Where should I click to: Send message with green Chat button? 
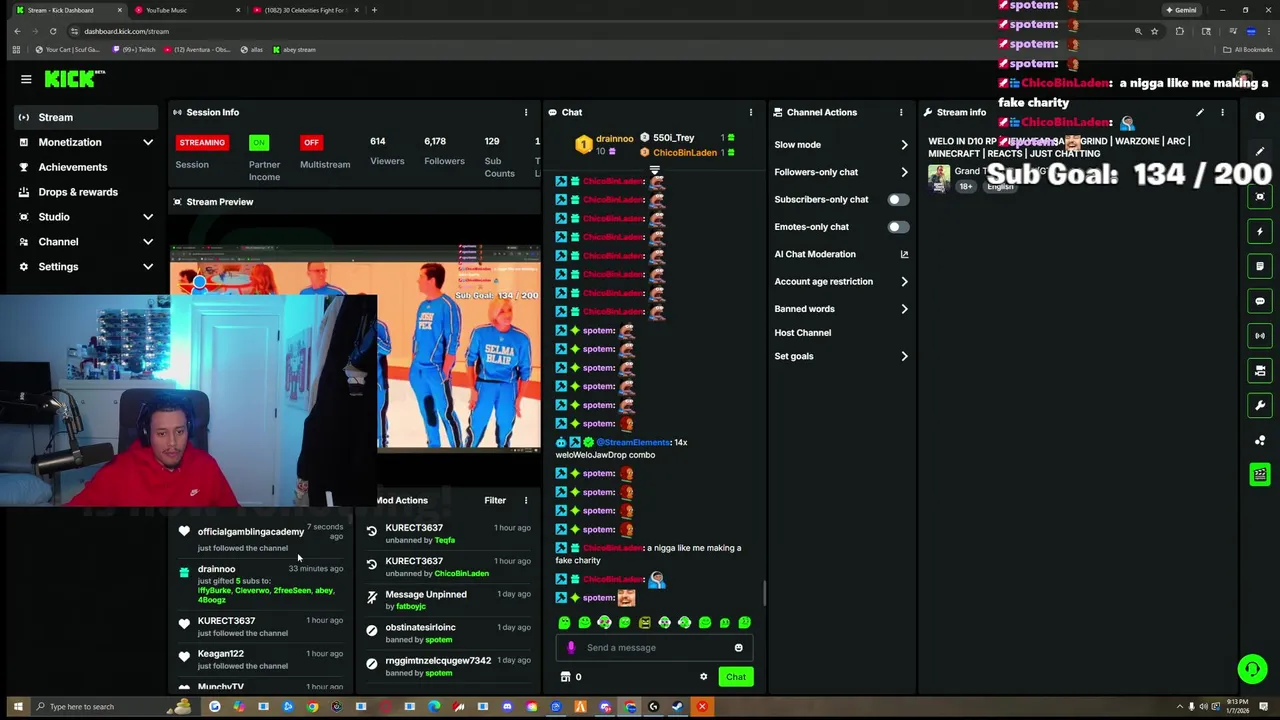(735, 677)
